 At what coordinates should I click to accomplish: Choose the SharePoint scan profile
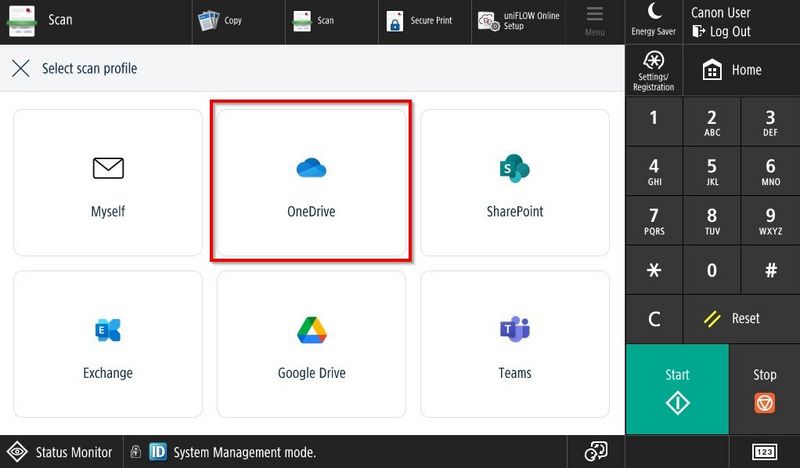point(514,182)
